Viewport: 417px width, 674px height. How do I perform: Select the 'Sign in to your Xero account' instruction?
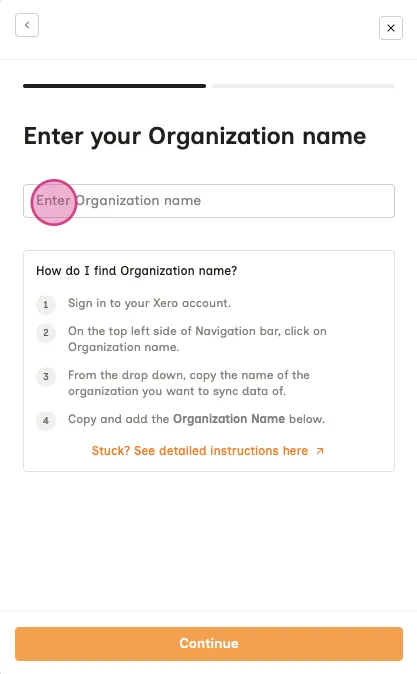149,303
